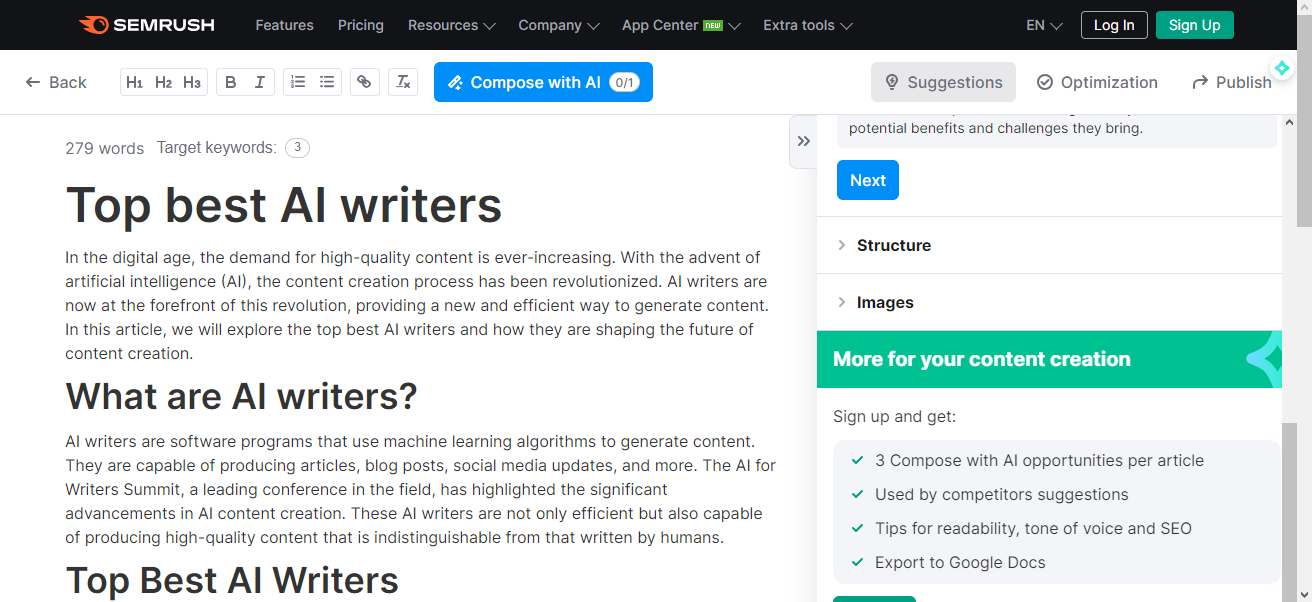The width and height of the screenshot is (1312, 602).
Task: Open the Resources dropdown menu
Action: click(452, 25)
